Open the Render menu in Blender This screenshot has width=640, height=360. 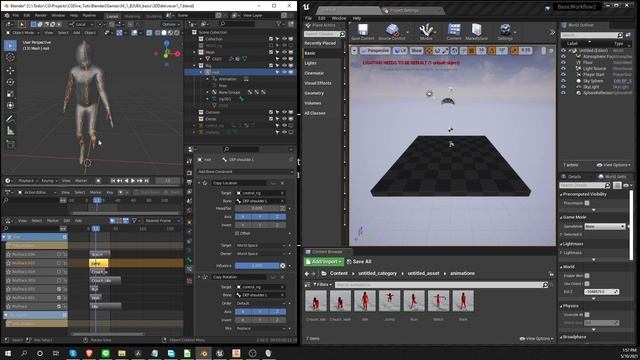pyautogui.click(x=40, y=15)
